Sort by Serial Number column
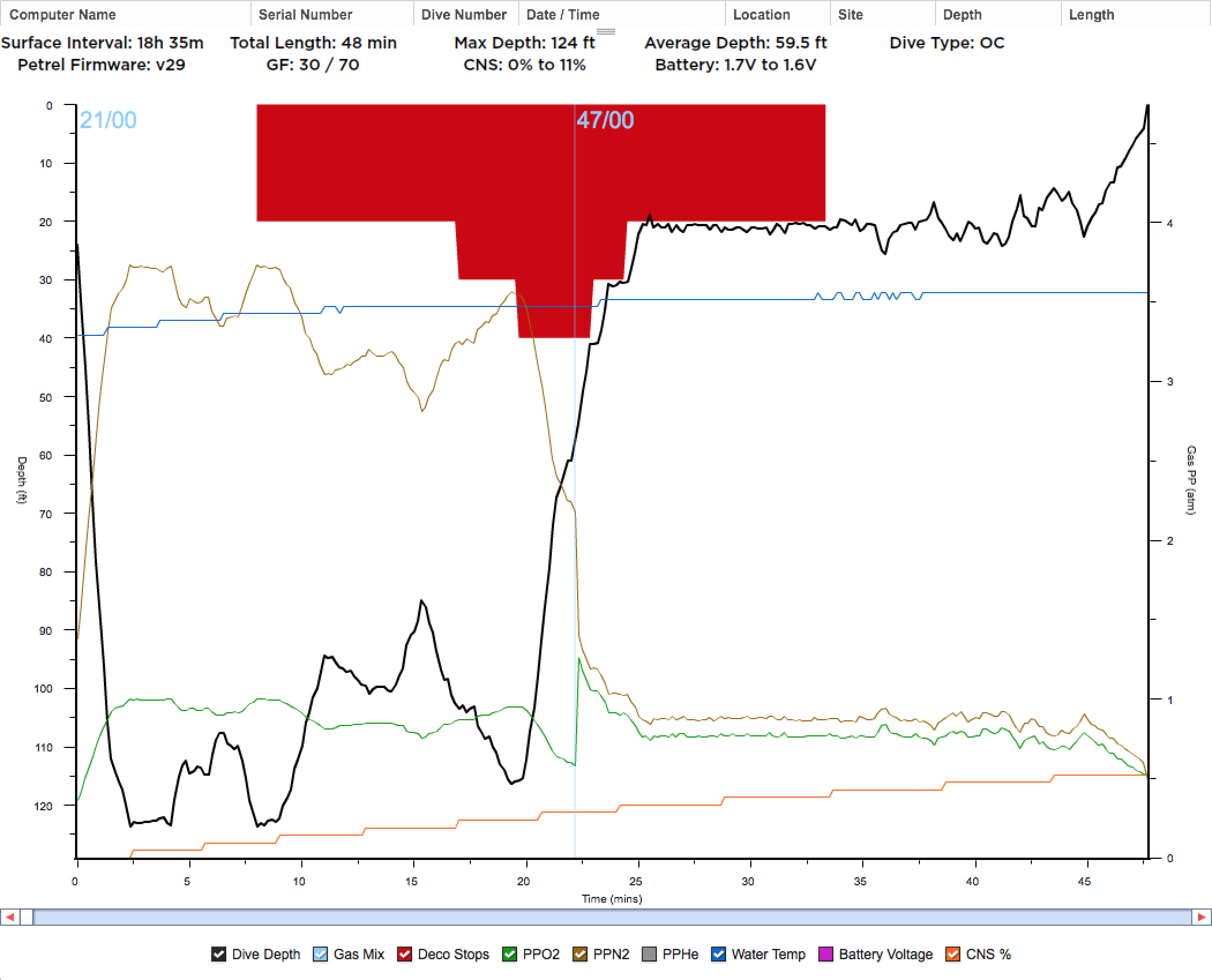The height and width of the screenshot is (980, 1212). (305, 14)
